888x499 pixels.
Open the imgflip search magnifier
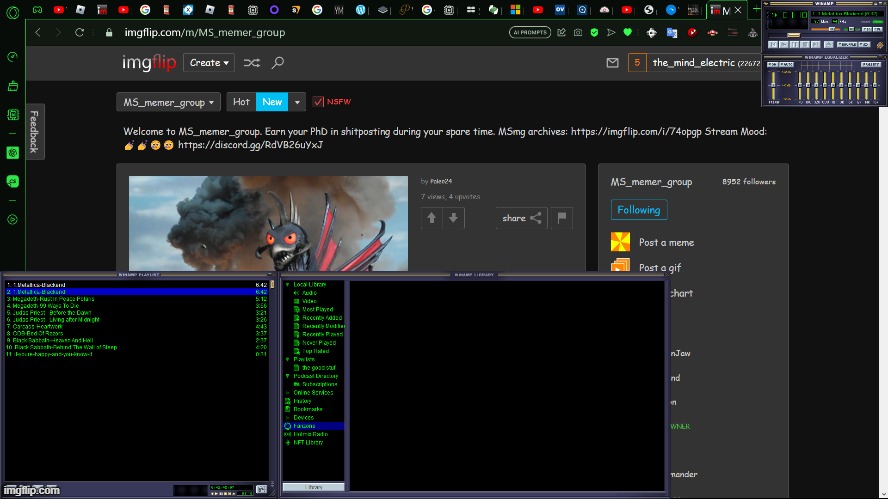(278, 63)
